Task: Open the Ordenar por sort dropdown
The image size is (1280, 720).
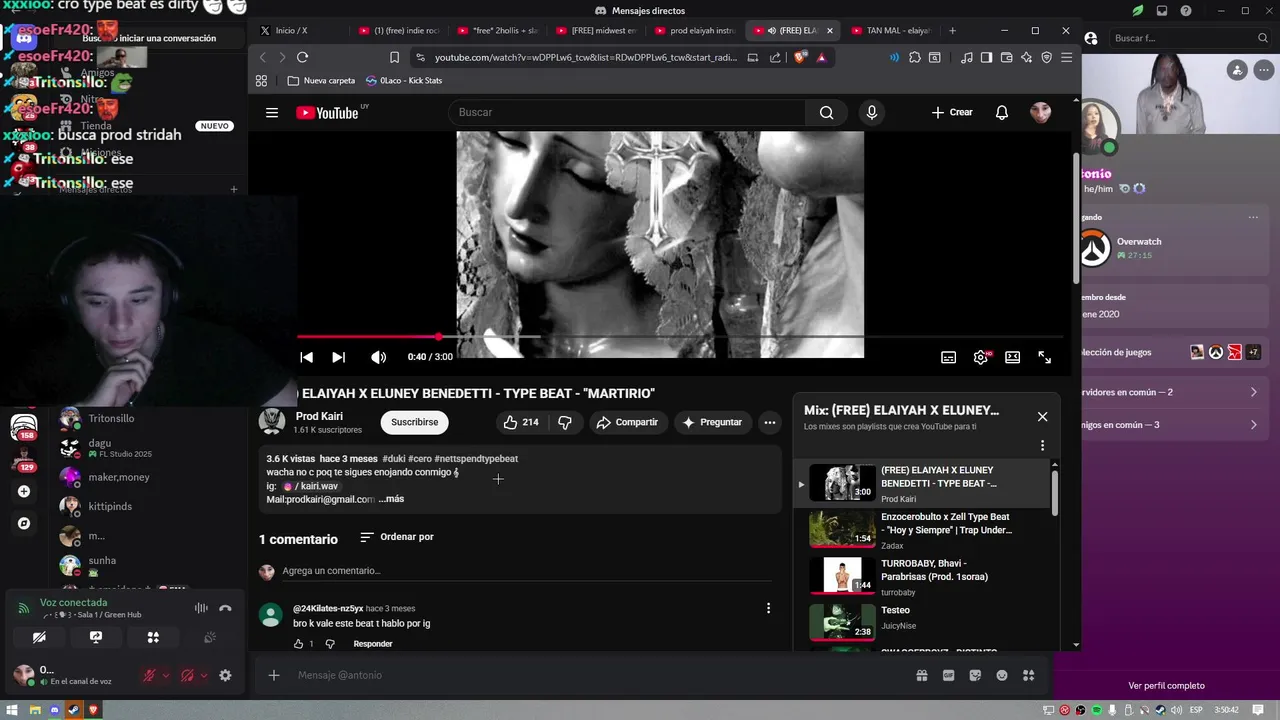Action: (x=397, y=537)
